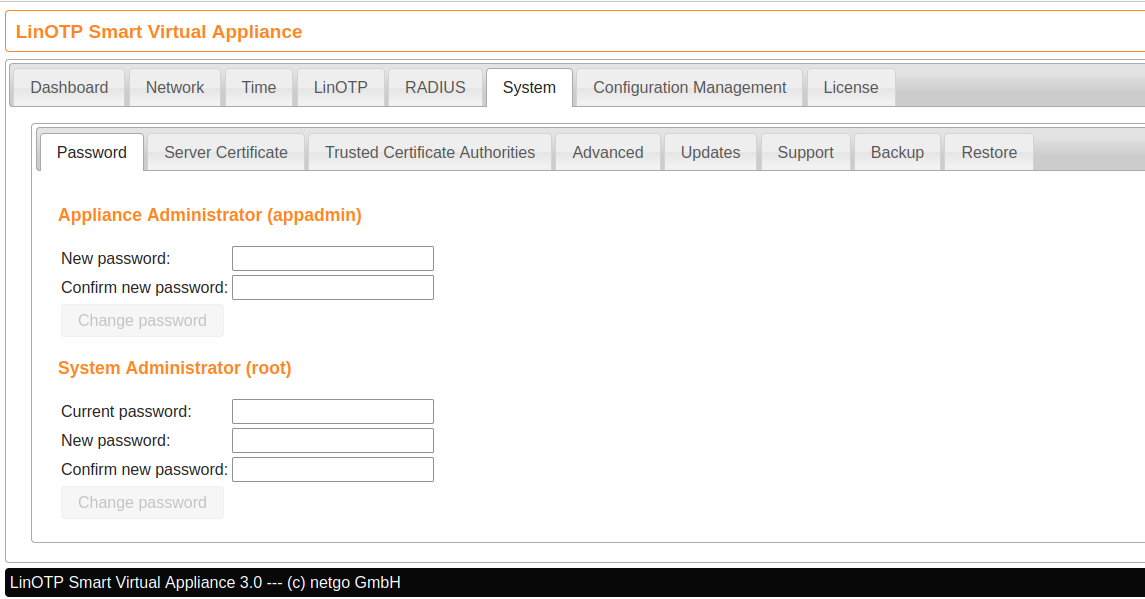Focus root New password field
The width and height of the screenshot is (1145, 599).
333,441
